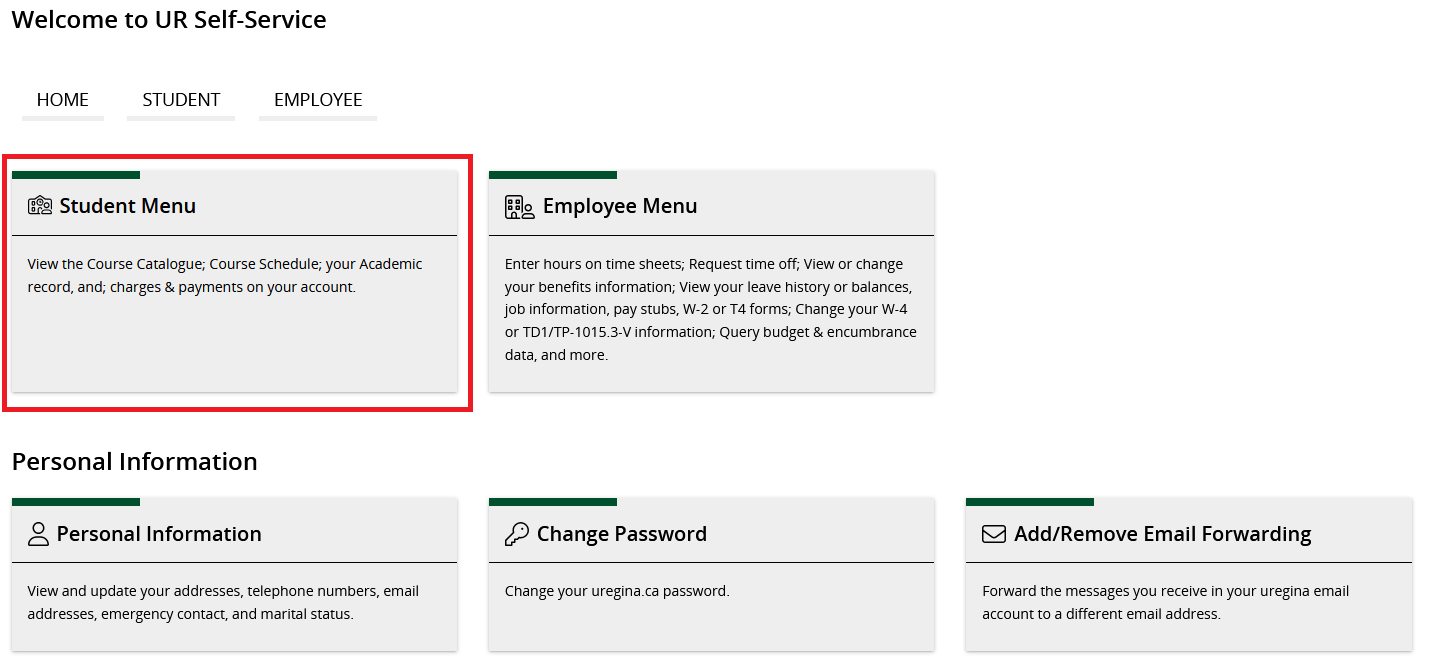Click the email forwarding envelope icon

pyautogui.click(x=993, y=534)
